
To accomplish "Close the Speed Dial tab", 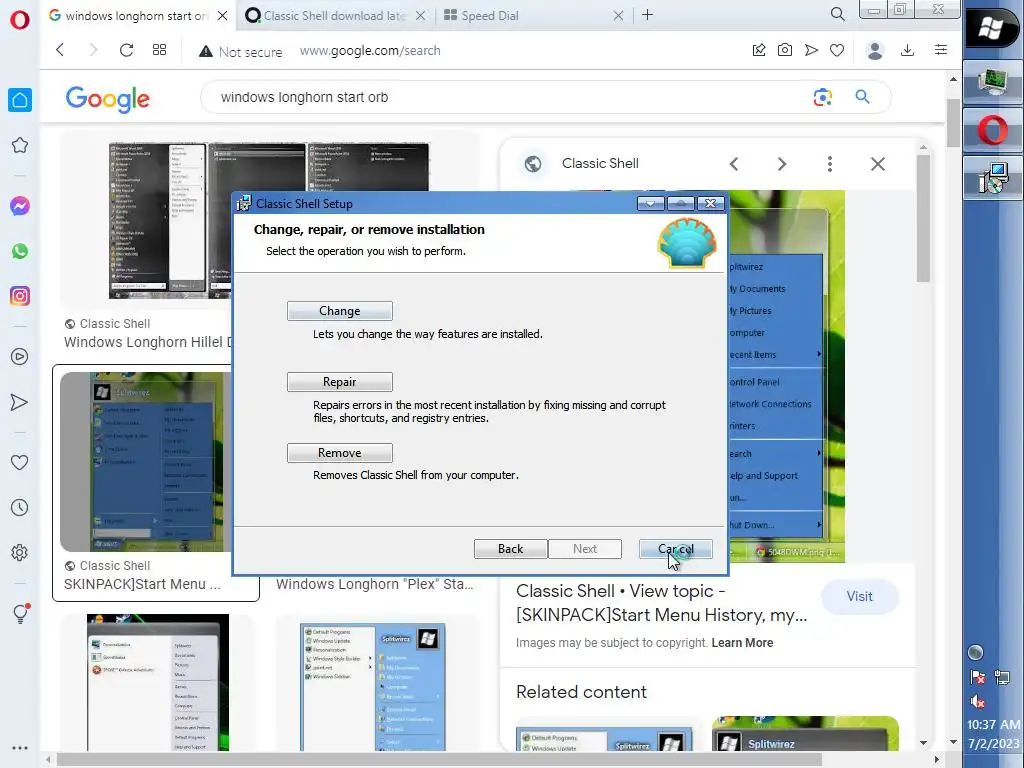I will coord(618,16).
